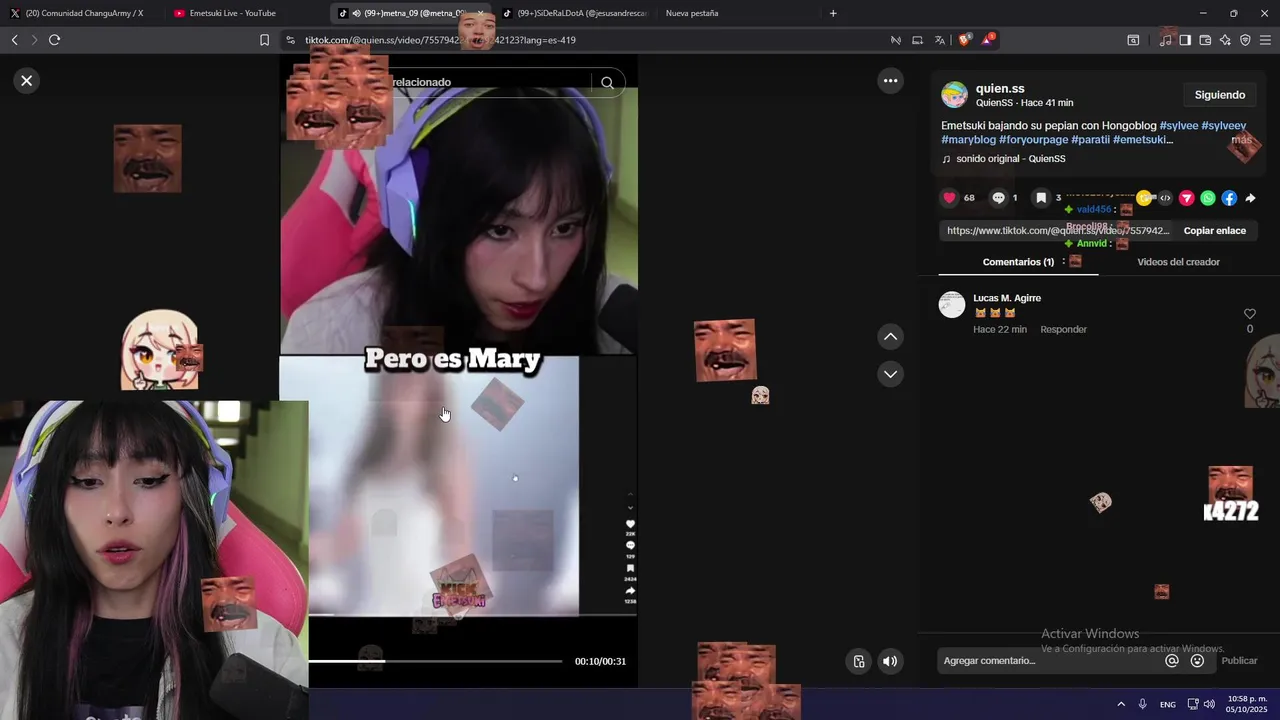Switch to JSiDeRaLDotA TikTok tab
This screenshot has width=1280, height=720.
(x=575, y=13)
